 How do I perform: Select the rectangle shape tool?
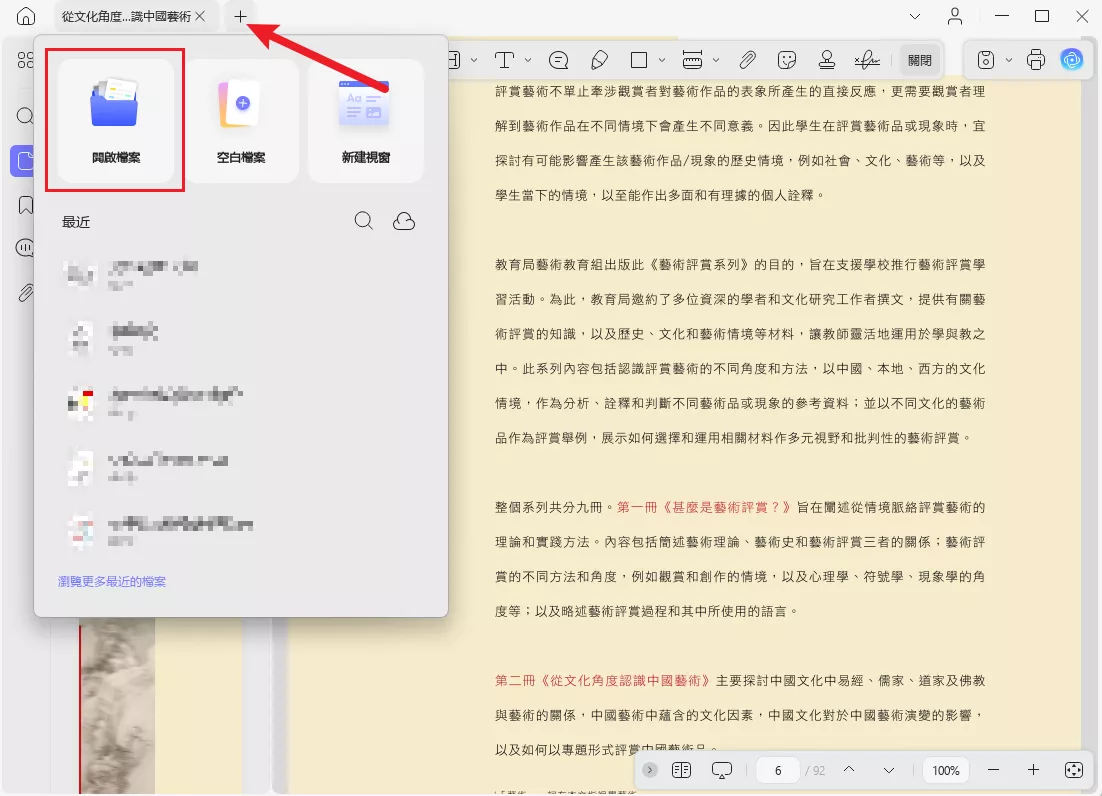639,60
